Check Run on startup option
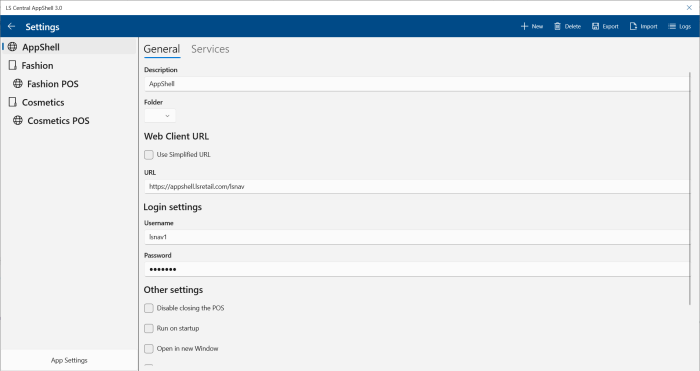700x371 pixels. click(x=149, y=328)
